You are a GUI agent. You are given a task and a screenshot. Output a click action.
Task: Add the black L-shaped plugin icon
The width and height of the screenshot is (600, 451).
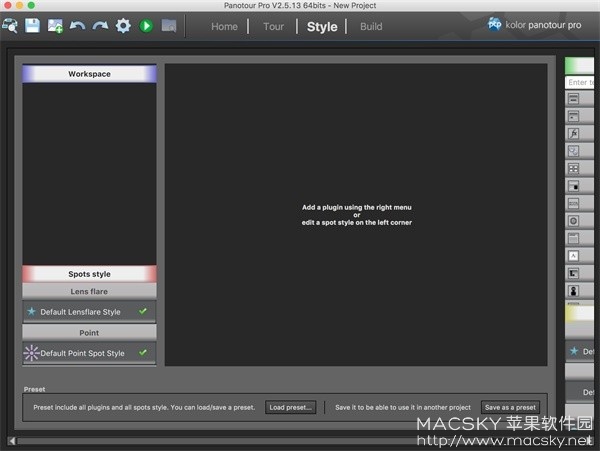pyautogui.click(x=573, y=274)
